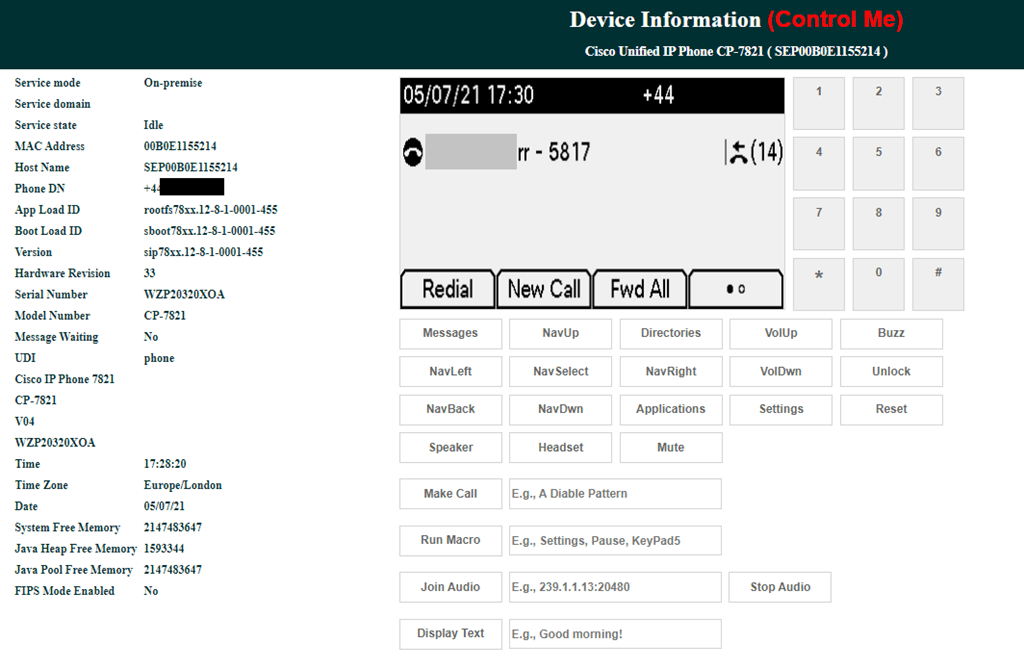Click the handset icon on the phone line

pyautogui.click(x=413, y=152)
